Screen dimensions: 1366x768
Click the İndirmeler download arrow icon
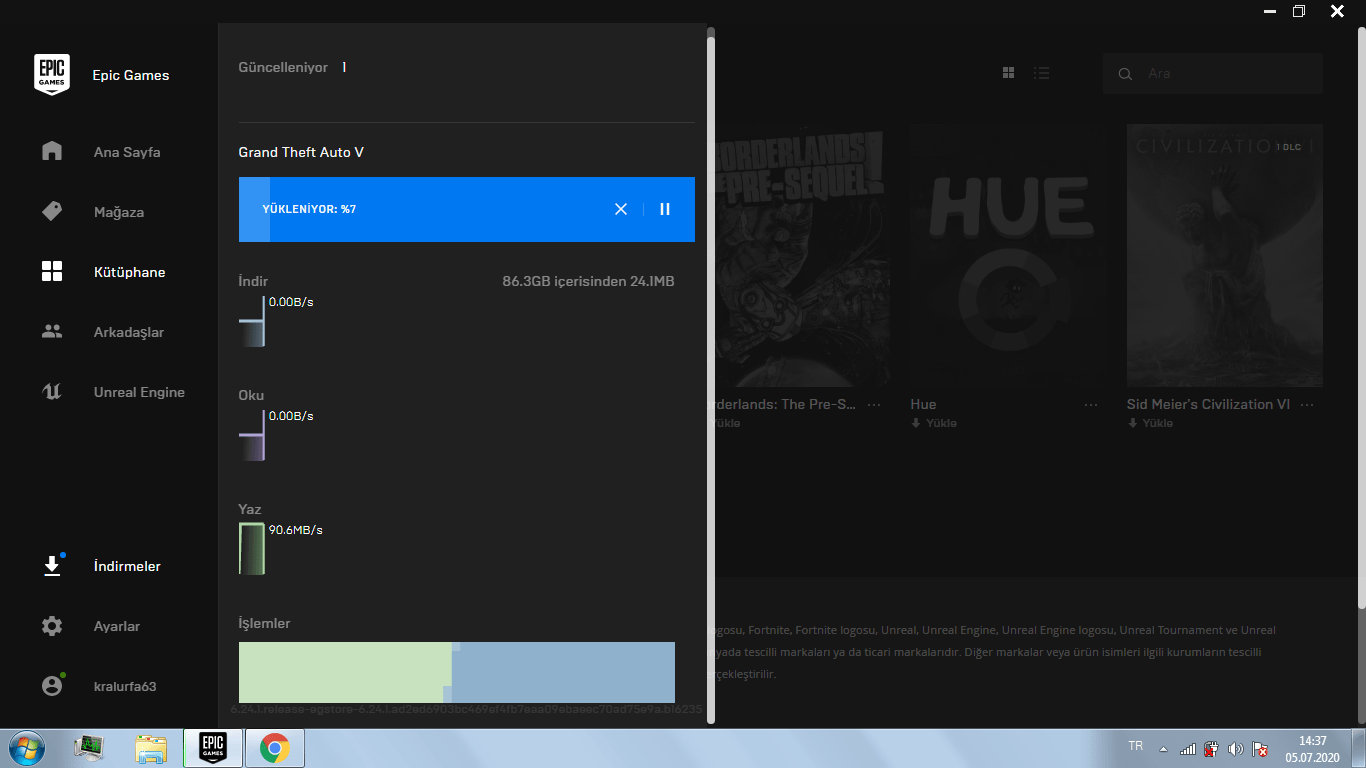(52, 566)
